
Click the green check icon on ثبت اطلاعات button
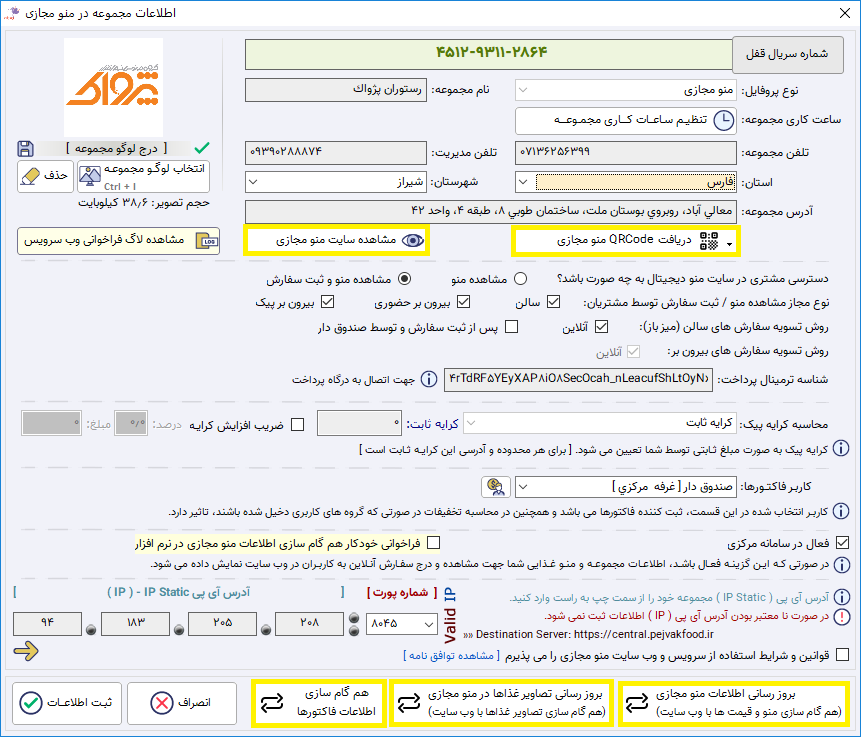pyautogui.click(x=31, y=703)
